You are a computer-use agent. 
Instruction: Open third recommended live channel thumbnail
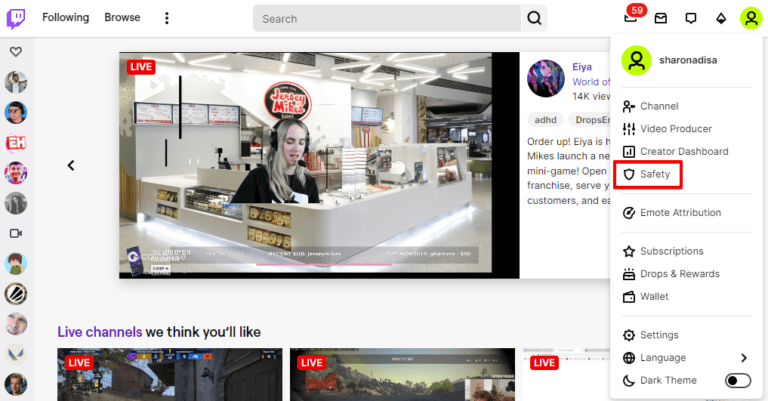(566, 375)
